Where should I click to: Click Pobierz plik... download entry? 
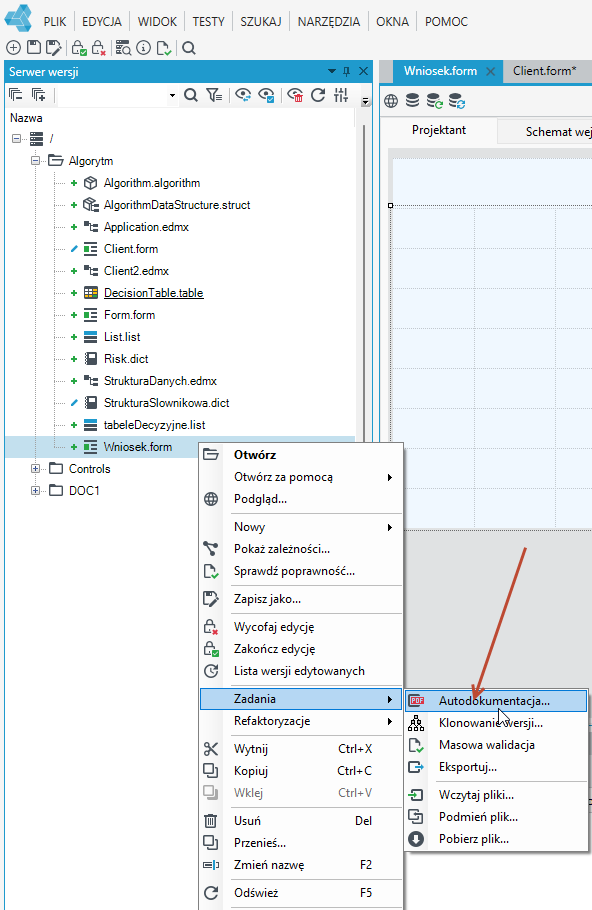pos(496,839)
